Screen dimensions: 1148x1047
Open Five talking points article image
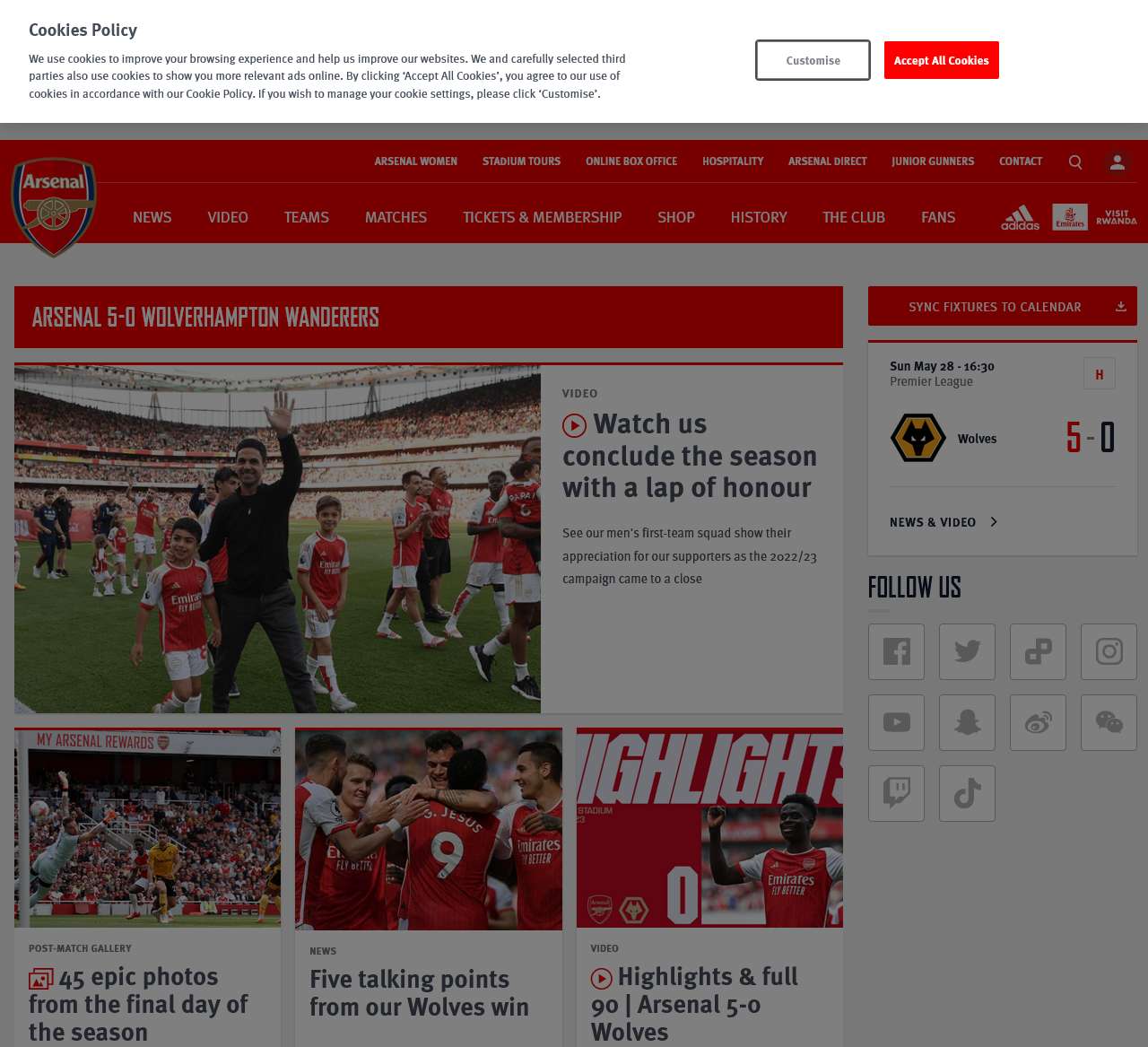click(429, 829)
